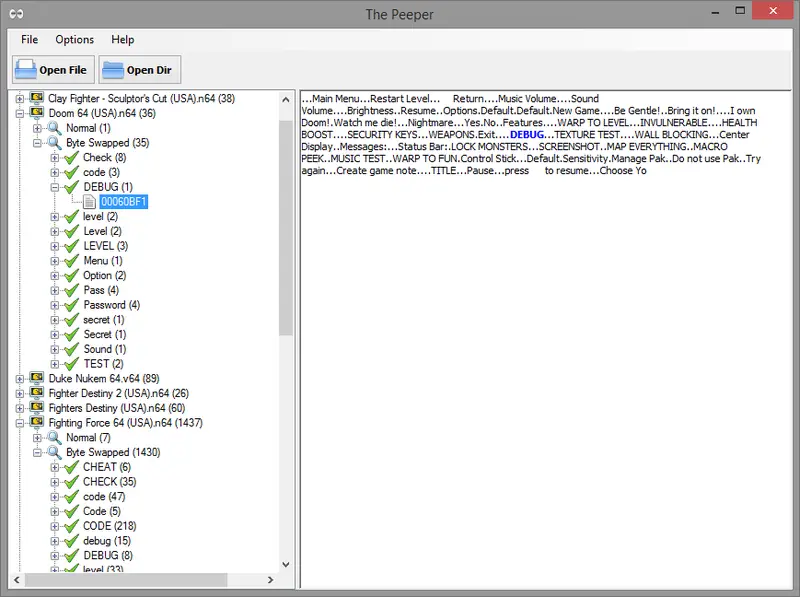Click the Open File button
The width and height of the screenshot is (800, 597).
point(53,69)
